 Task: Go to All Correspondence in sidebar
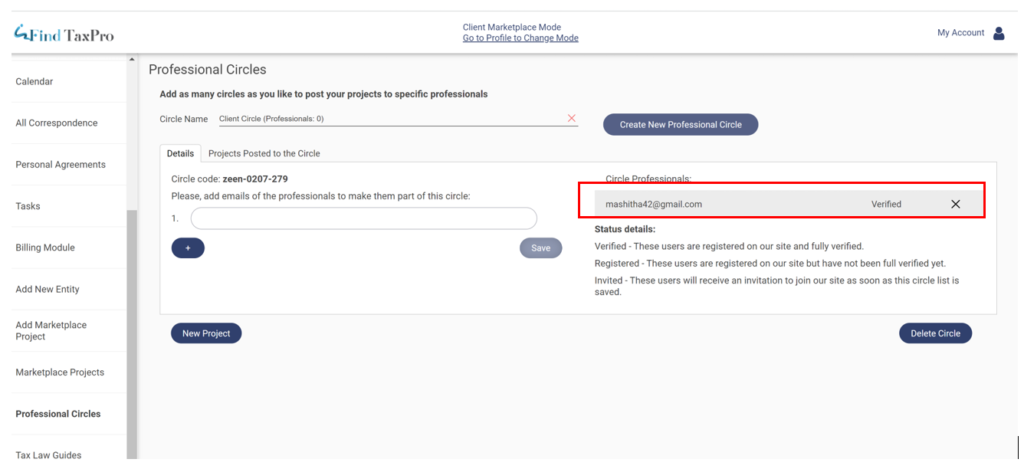pos(57,123)
